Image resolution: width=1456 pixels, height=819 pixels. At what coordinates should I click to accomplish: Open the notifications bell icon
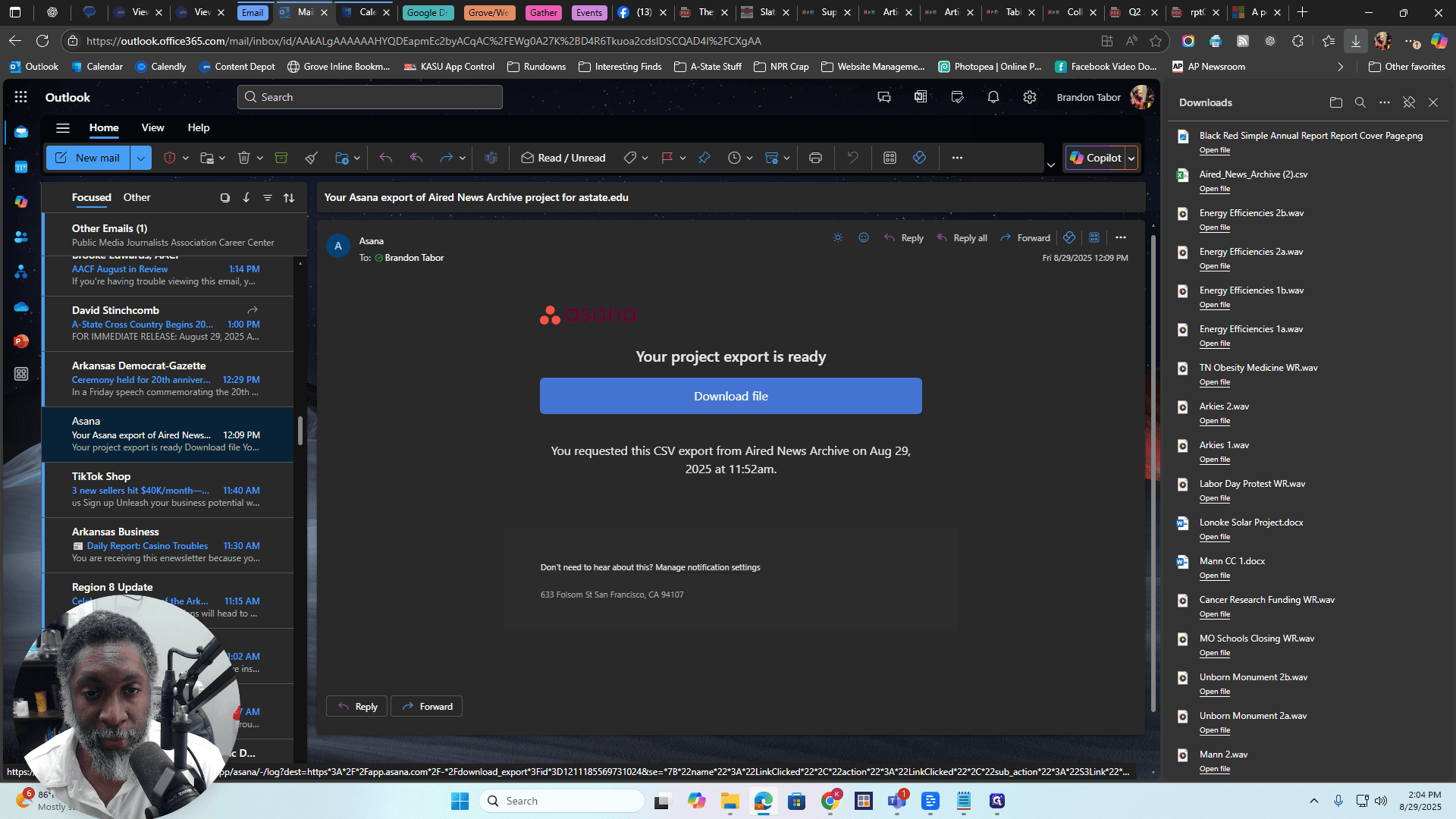pyautogui.click(x=993, y=97)
